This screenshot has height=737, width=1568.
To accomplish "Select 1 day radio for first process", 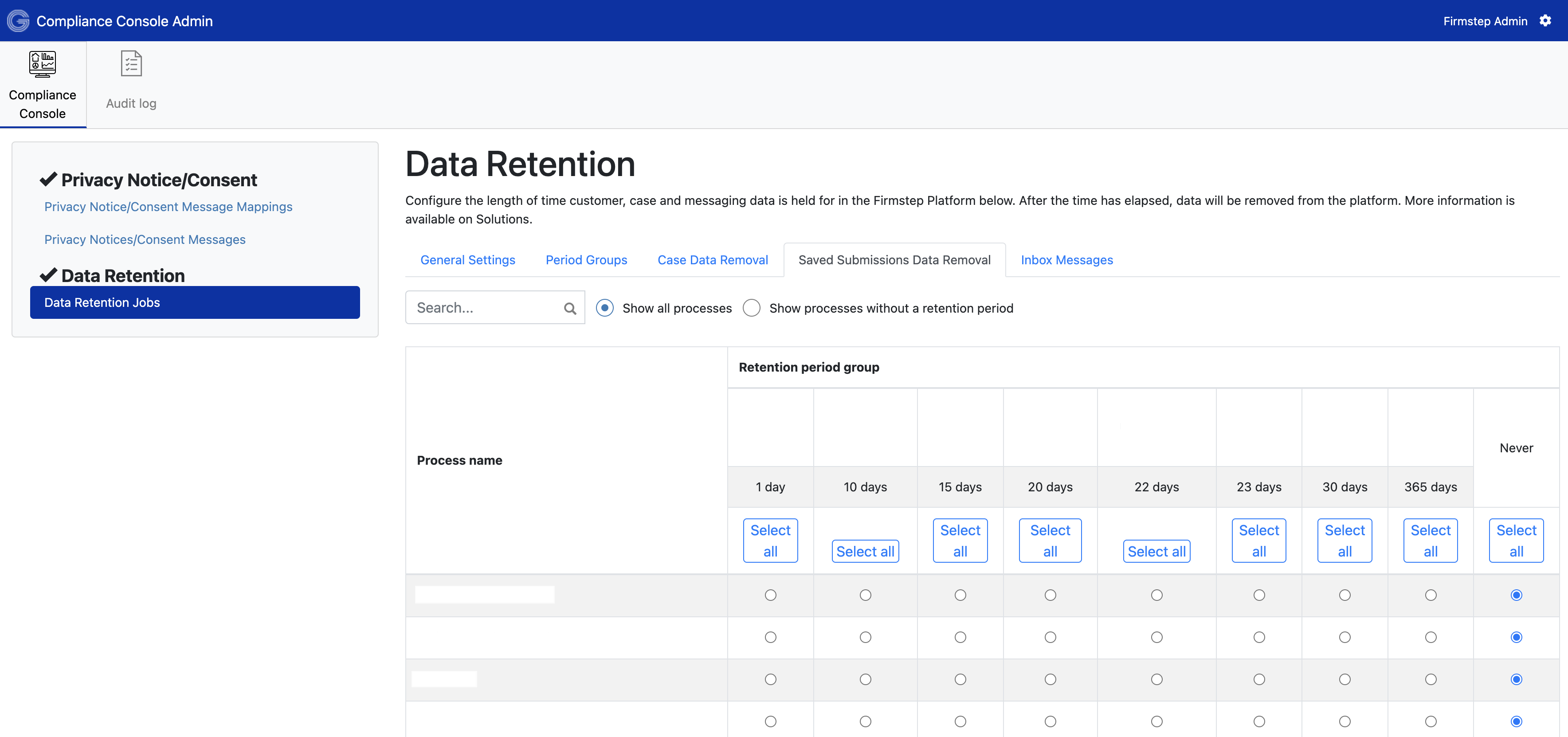I will 770,595.
